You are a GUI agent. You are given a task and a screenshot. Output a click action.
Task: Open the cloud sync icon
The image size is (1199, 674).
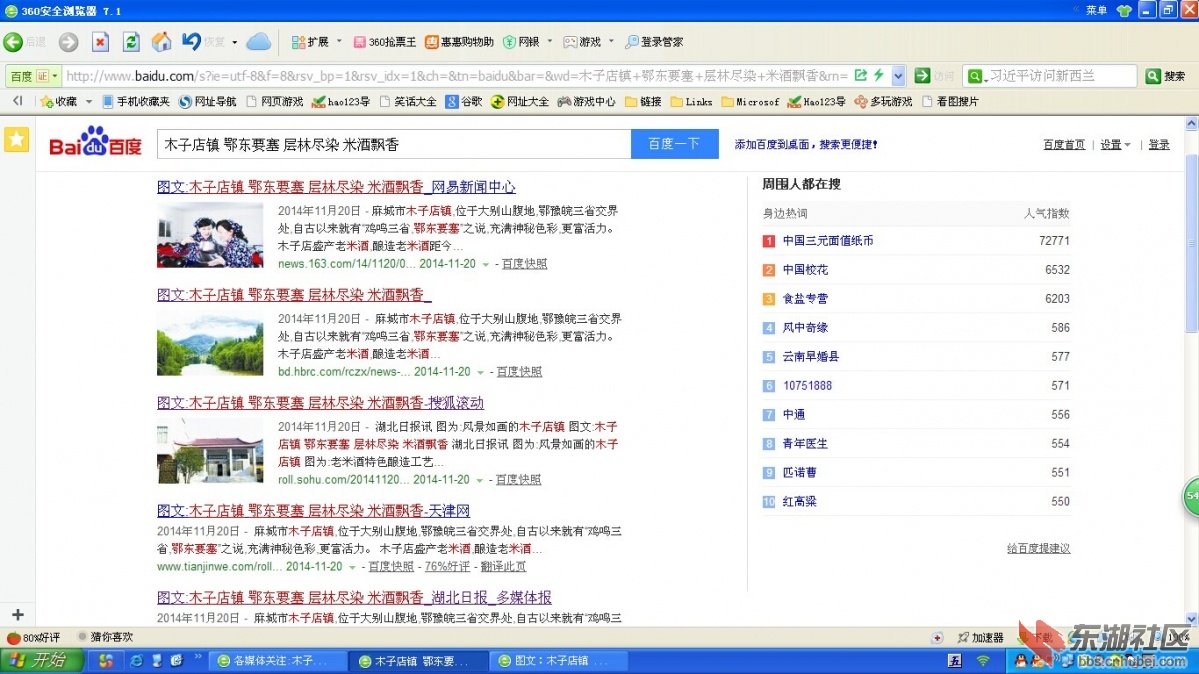click(258, 42)
